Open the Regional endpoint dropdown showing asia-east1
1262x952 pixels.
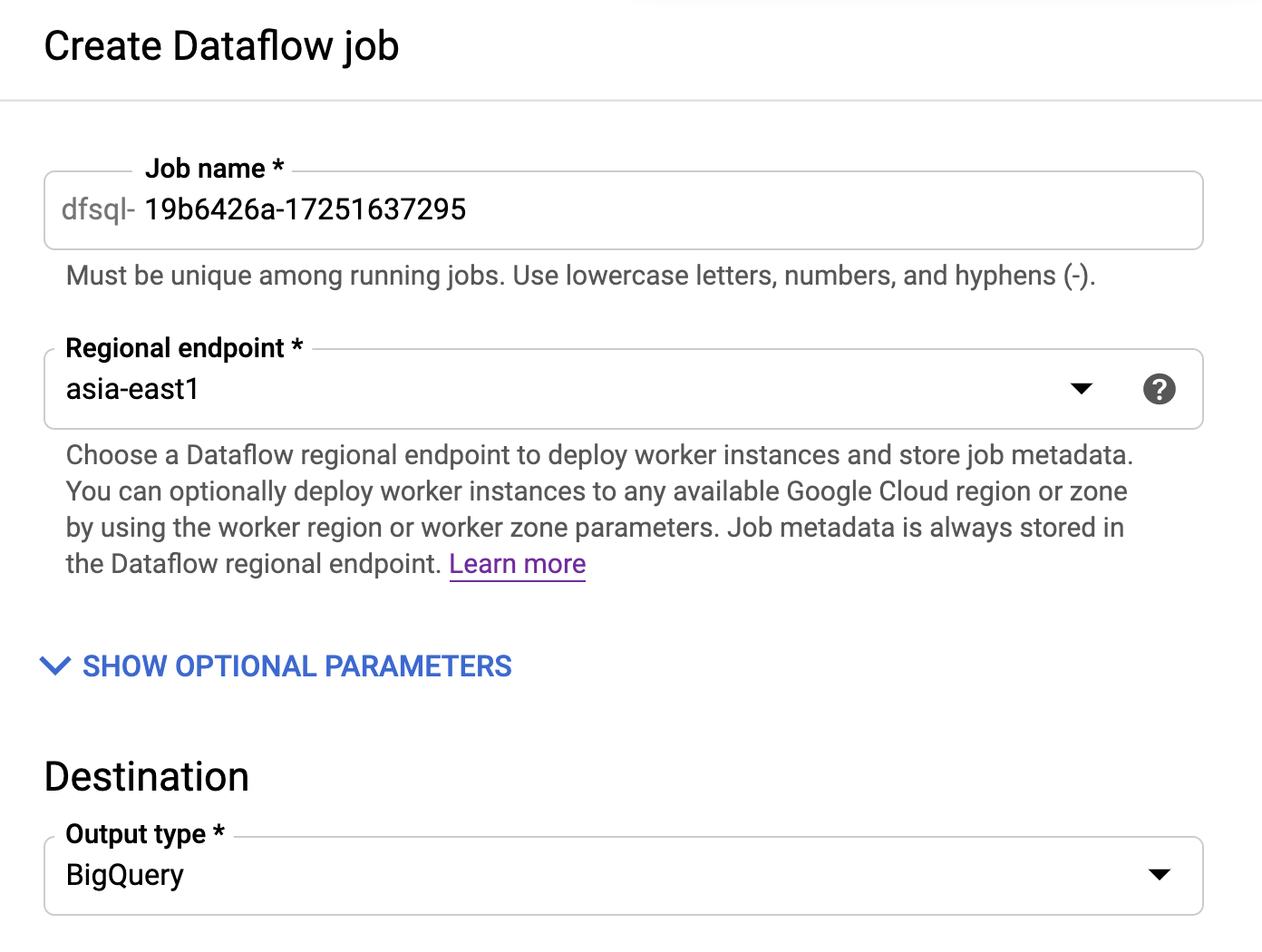544,390
